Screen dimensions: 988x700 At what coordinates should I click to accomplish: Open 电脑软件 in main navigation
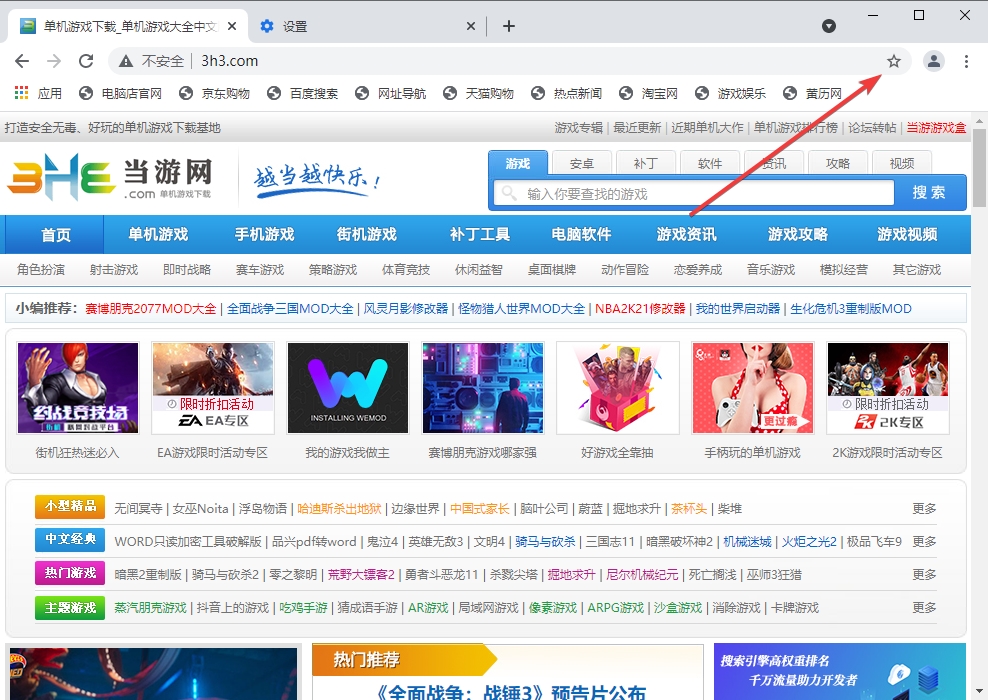tap(581, 234)
